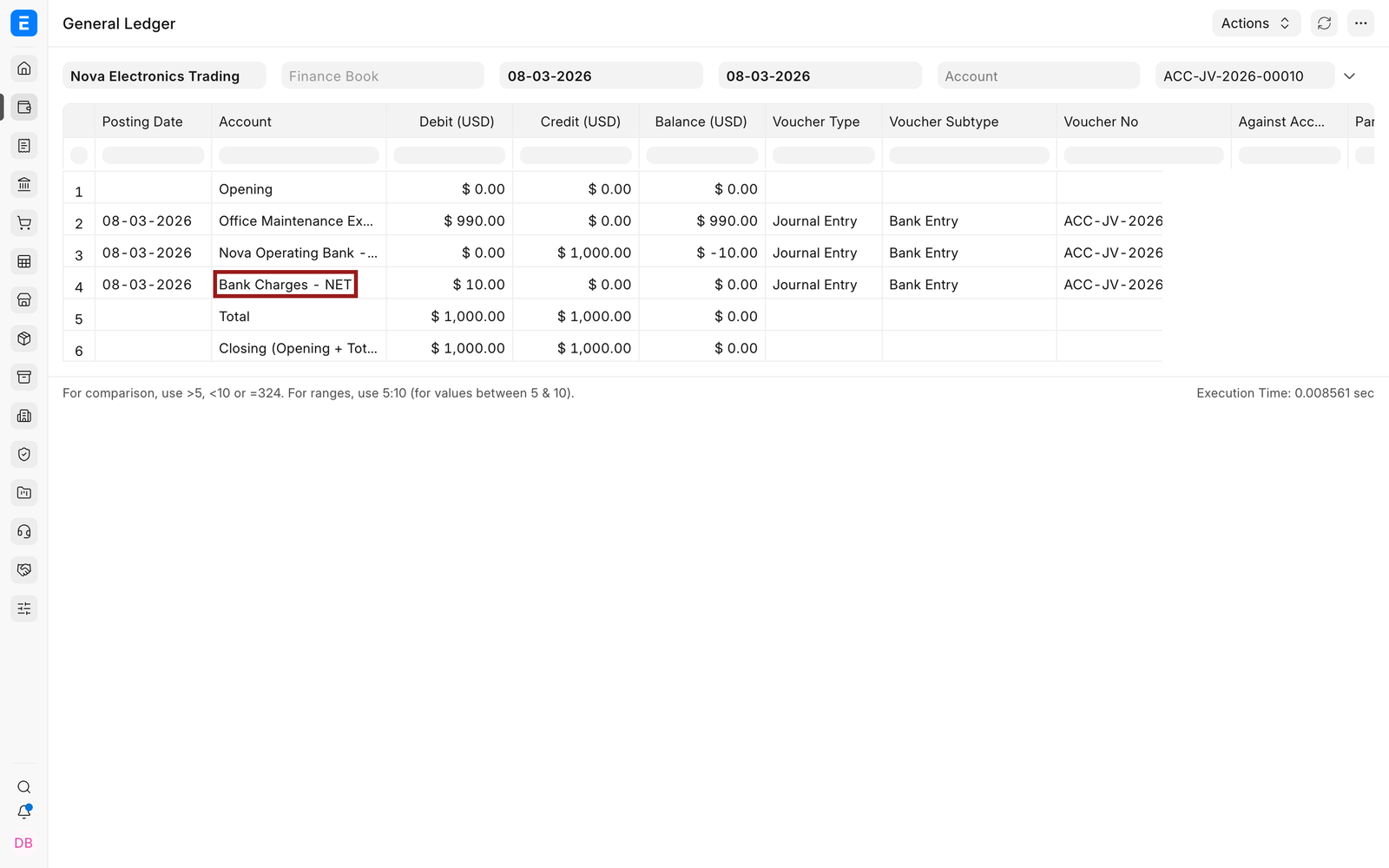Click the Finance Book filter field

[x=383, y=76]
